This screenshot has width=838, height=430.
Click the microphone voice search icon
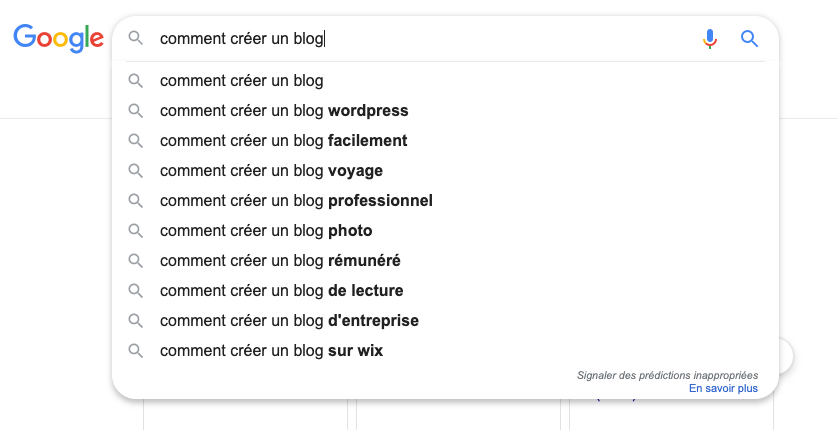coord(710,39)
